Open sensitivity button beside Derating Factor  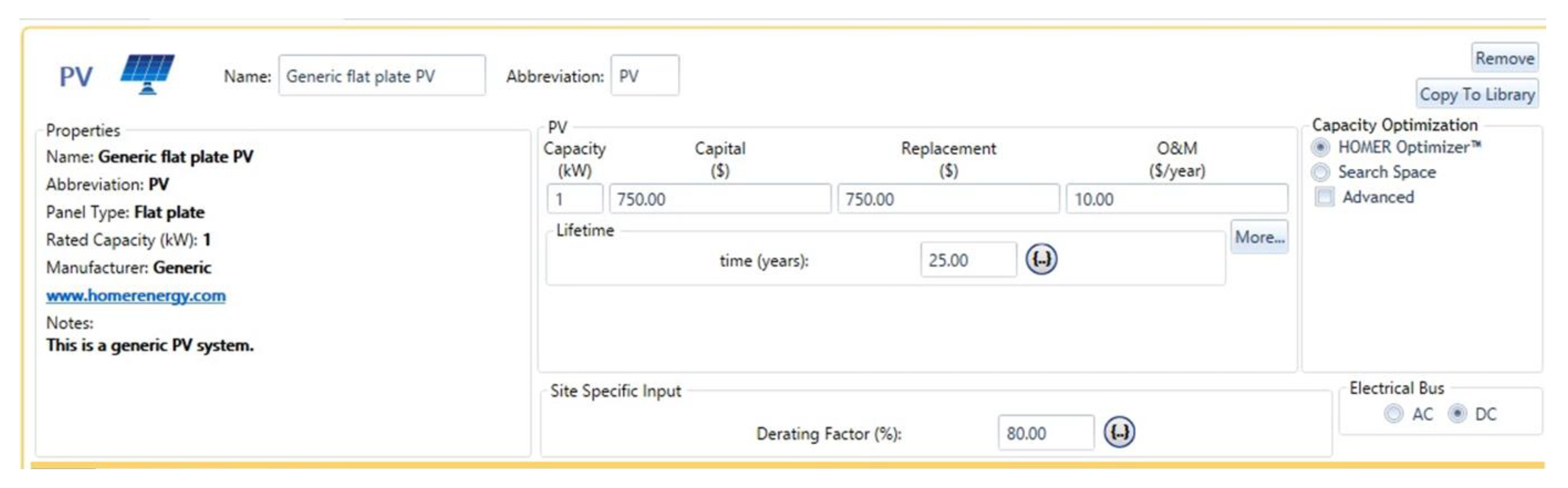[x=1119, y=433]
